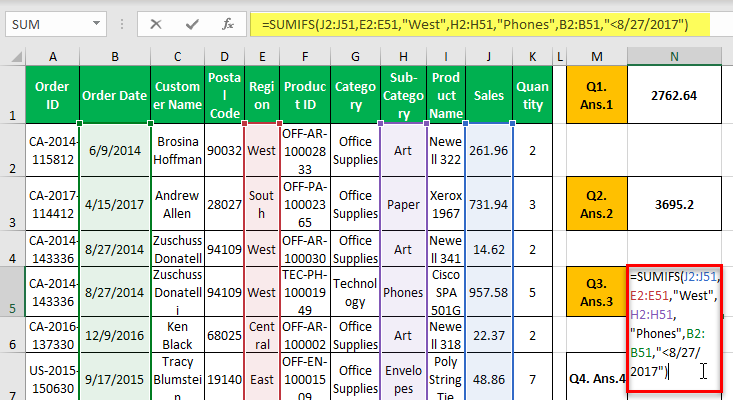
Task: Select column E header
Action: coord(262,57)
